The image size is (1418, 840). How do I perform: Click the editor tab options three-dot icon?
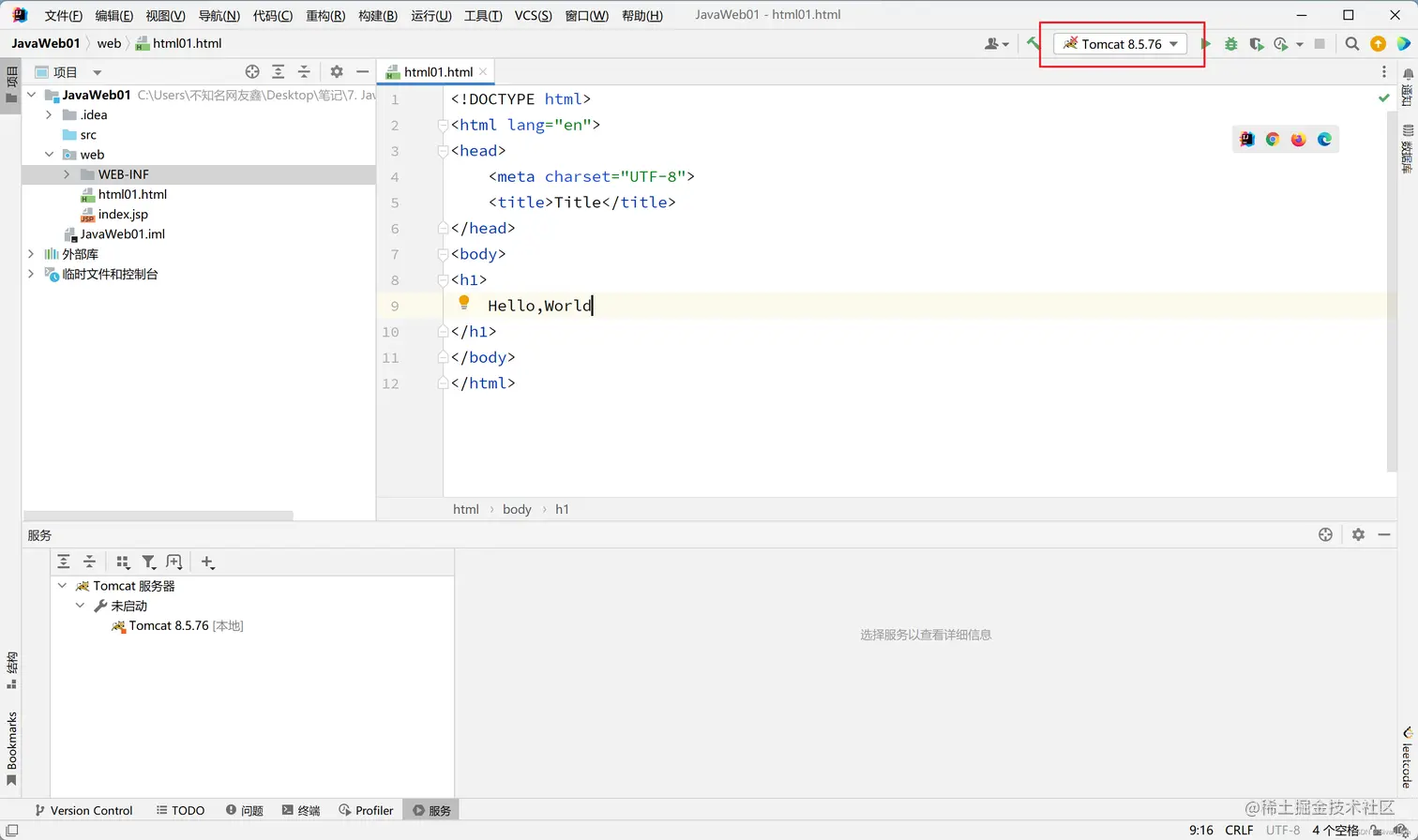pyautogui.click(x=1383, y=71)
